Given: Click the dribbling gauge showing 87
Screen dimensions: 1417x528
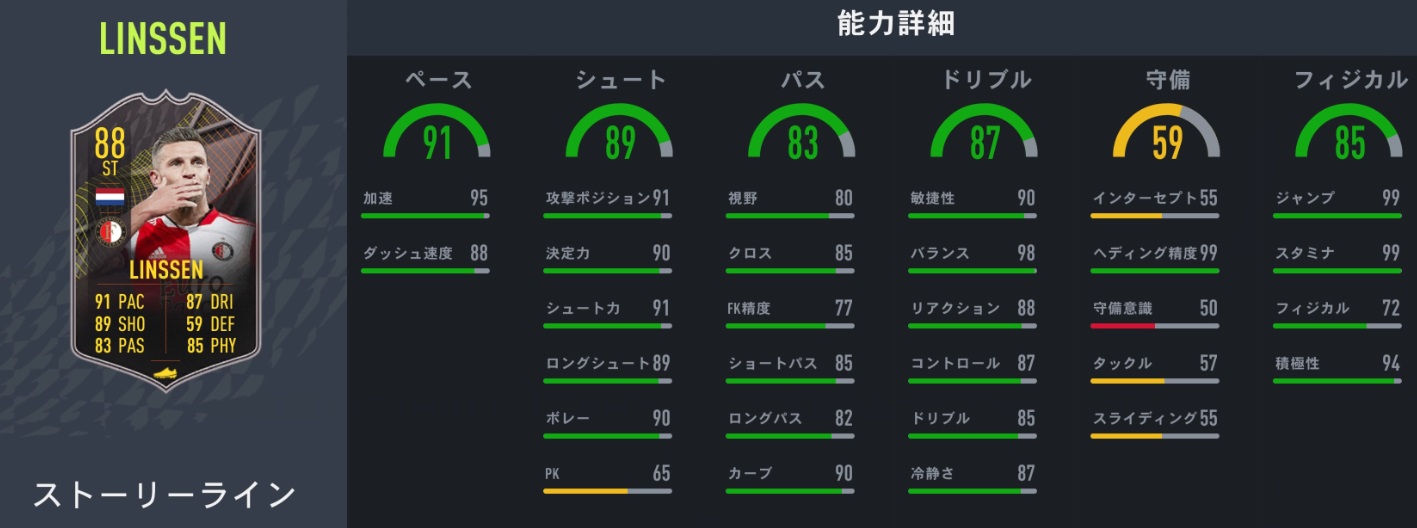Looking at the screenshot, I should [x=984, y=133].
